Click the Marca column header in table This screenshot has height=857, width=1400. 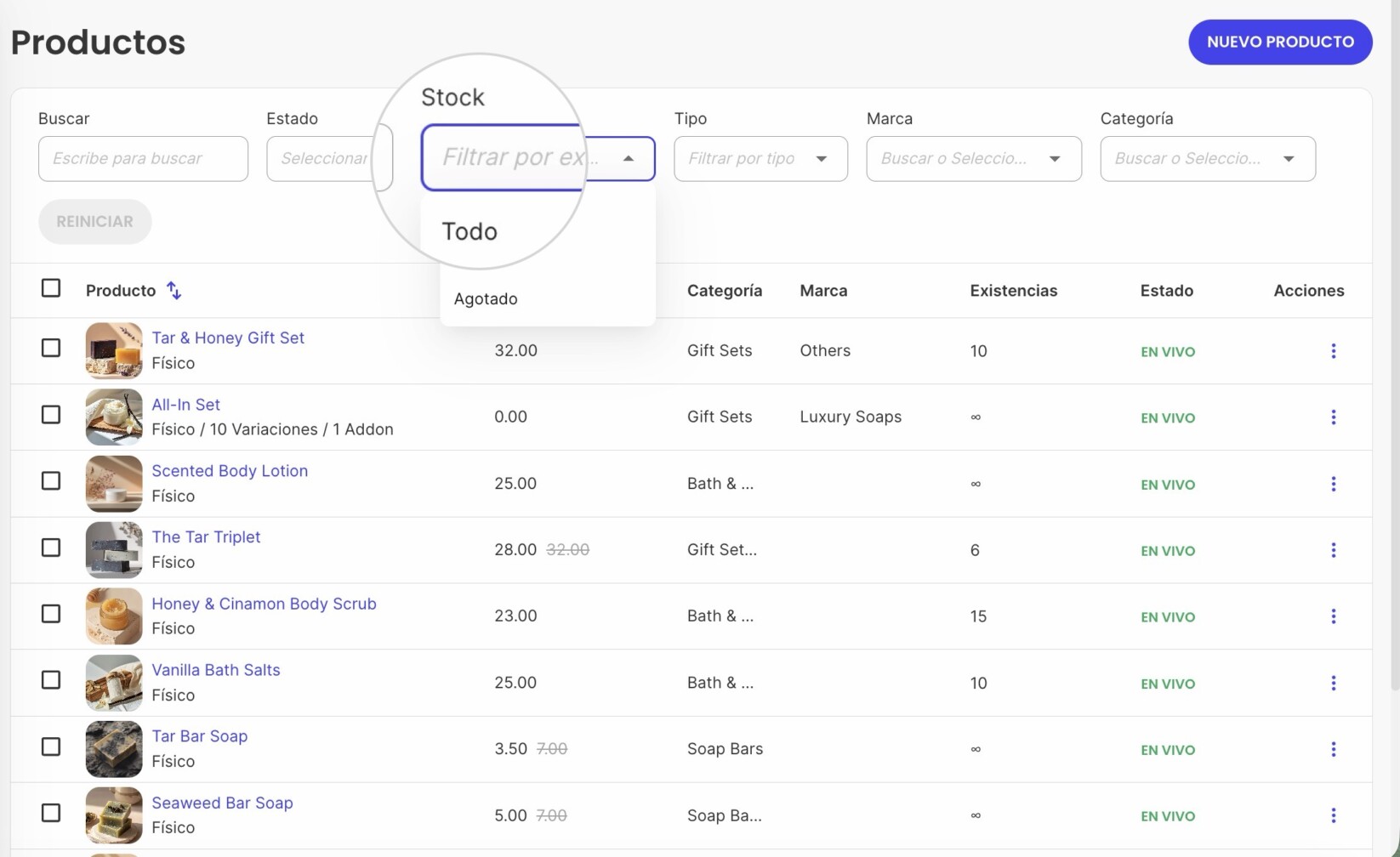tap(823, 291)
